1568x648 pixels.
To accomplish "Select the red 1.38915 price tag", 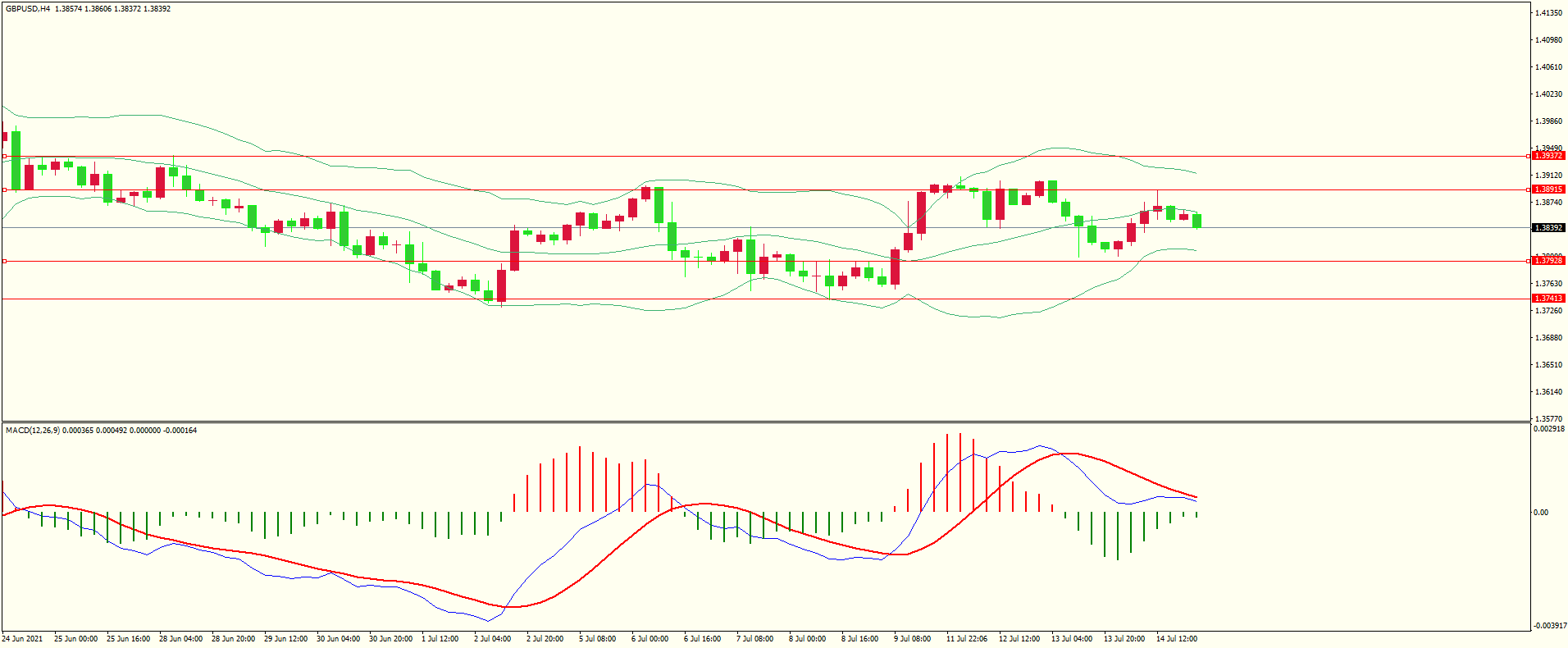I will coord(1549,189).
